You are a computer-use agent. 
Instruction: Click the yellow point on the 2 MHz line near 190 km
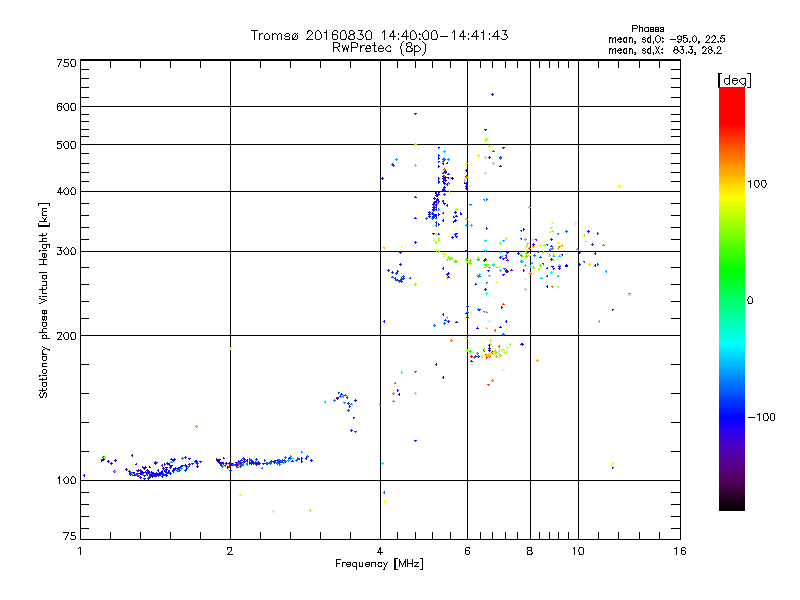click(x=231, y=348)
